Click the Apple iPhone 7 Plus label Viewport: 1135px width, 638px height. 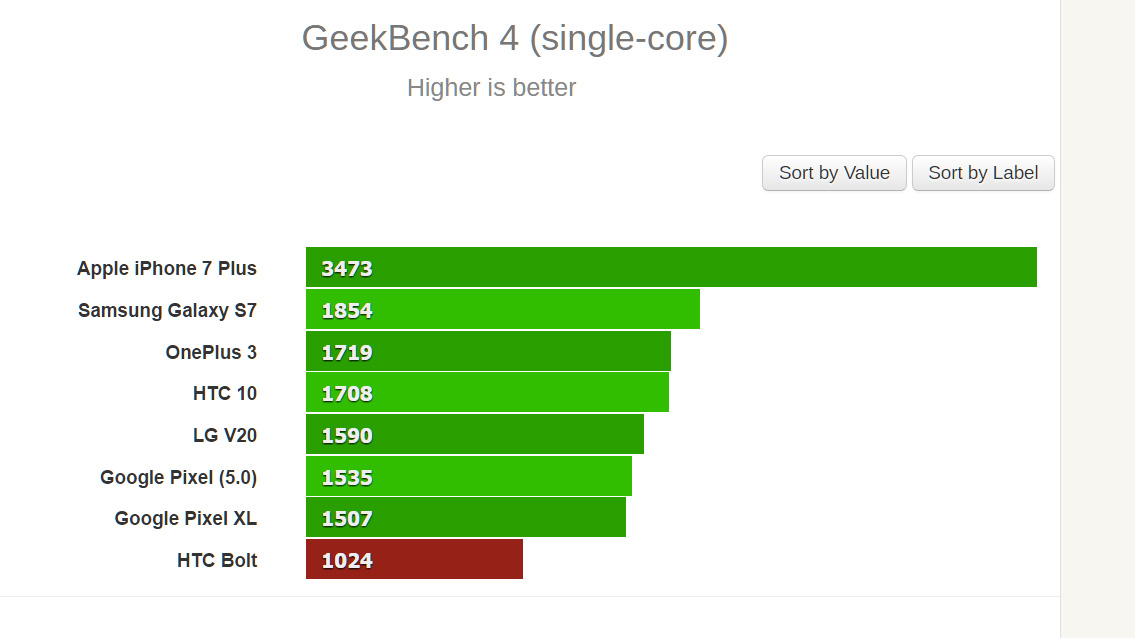point(167,268)
